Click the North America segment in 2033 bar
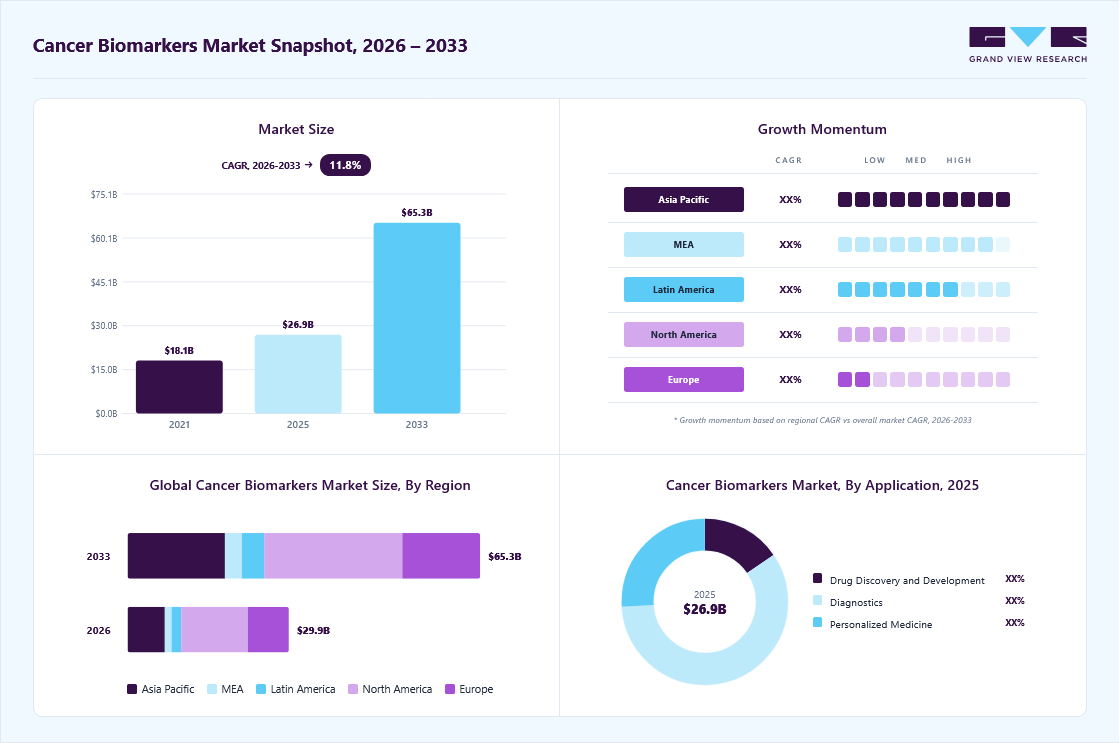1120x743 pixels. 333,556
